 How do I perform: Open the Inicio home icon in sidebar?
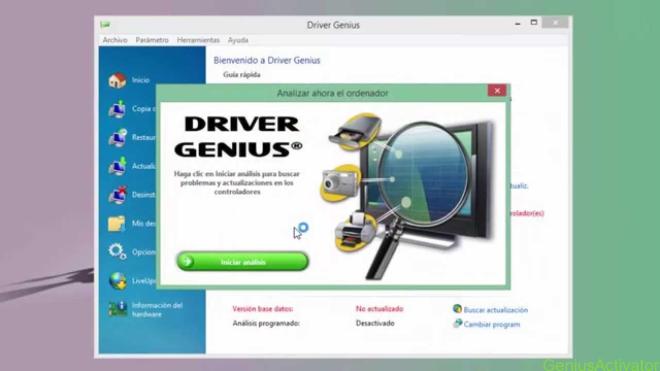point(117,80)
